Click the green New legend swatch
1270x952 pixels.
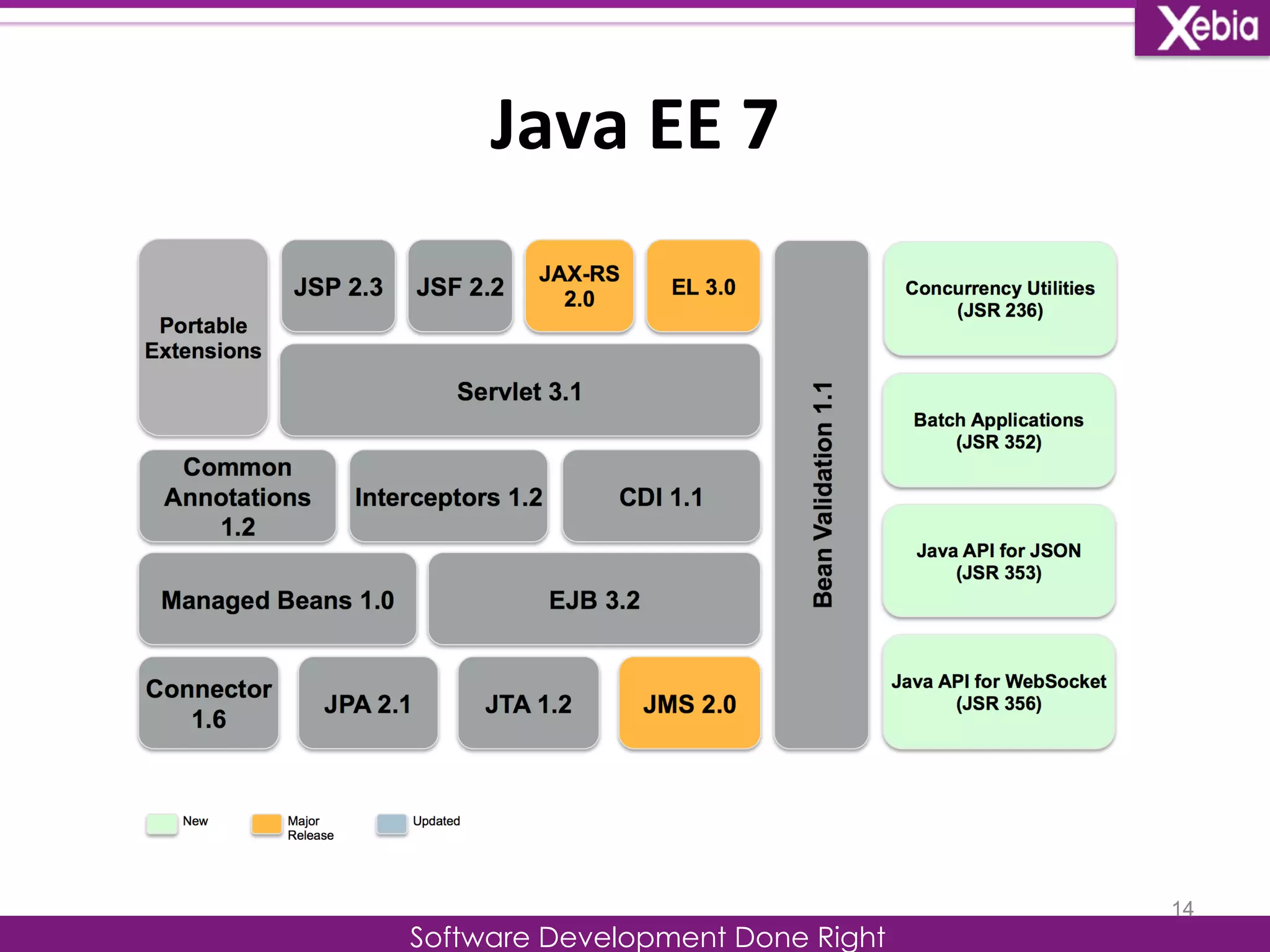(162, 824)
